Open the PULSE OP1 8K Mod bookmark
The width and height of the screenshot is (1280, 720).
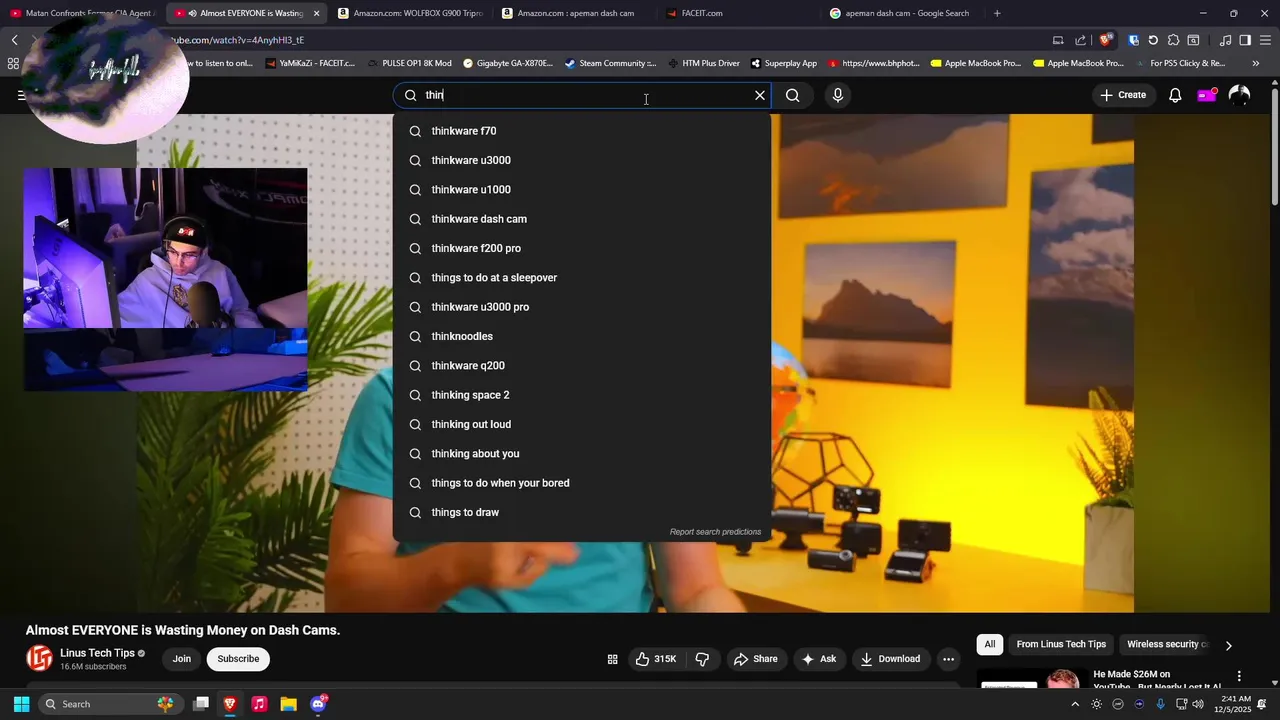409,63
